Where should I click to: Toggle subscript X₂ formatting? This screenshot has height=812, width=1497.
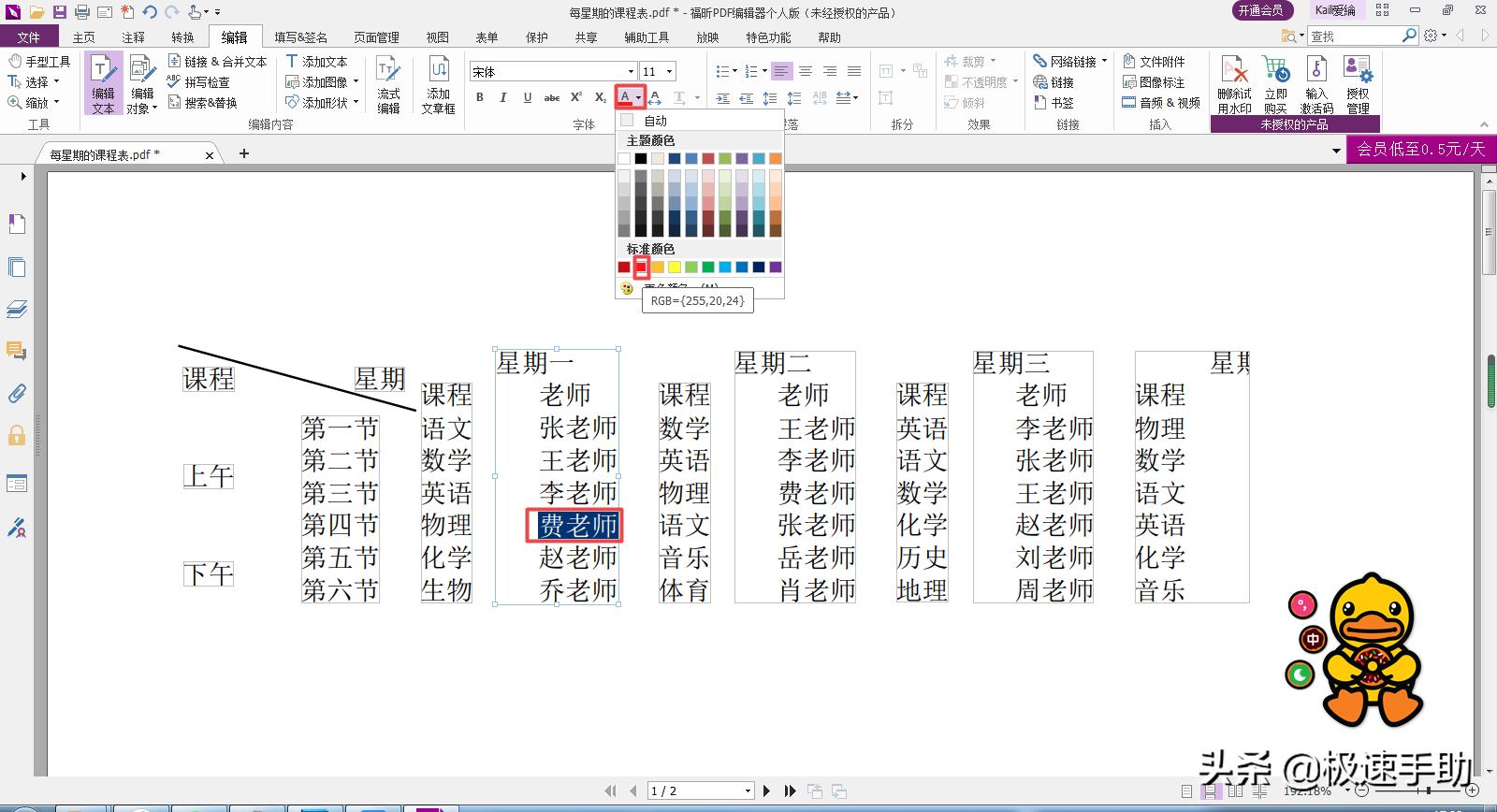click(601, 97)
